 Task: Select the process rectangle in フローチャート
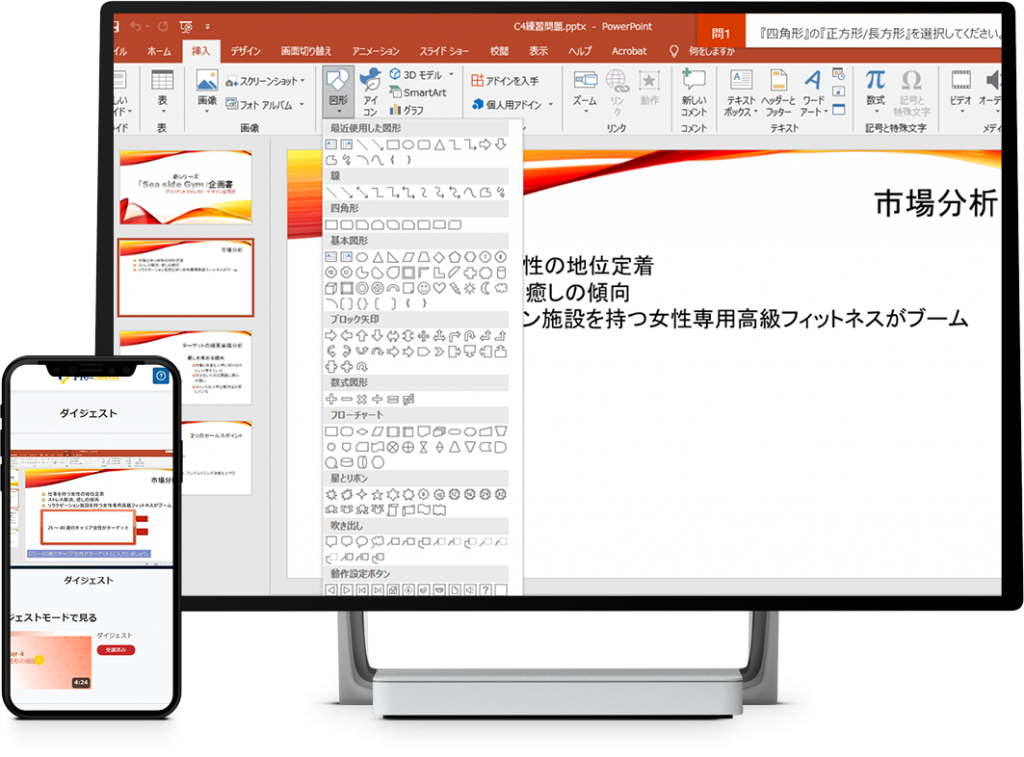331,431
